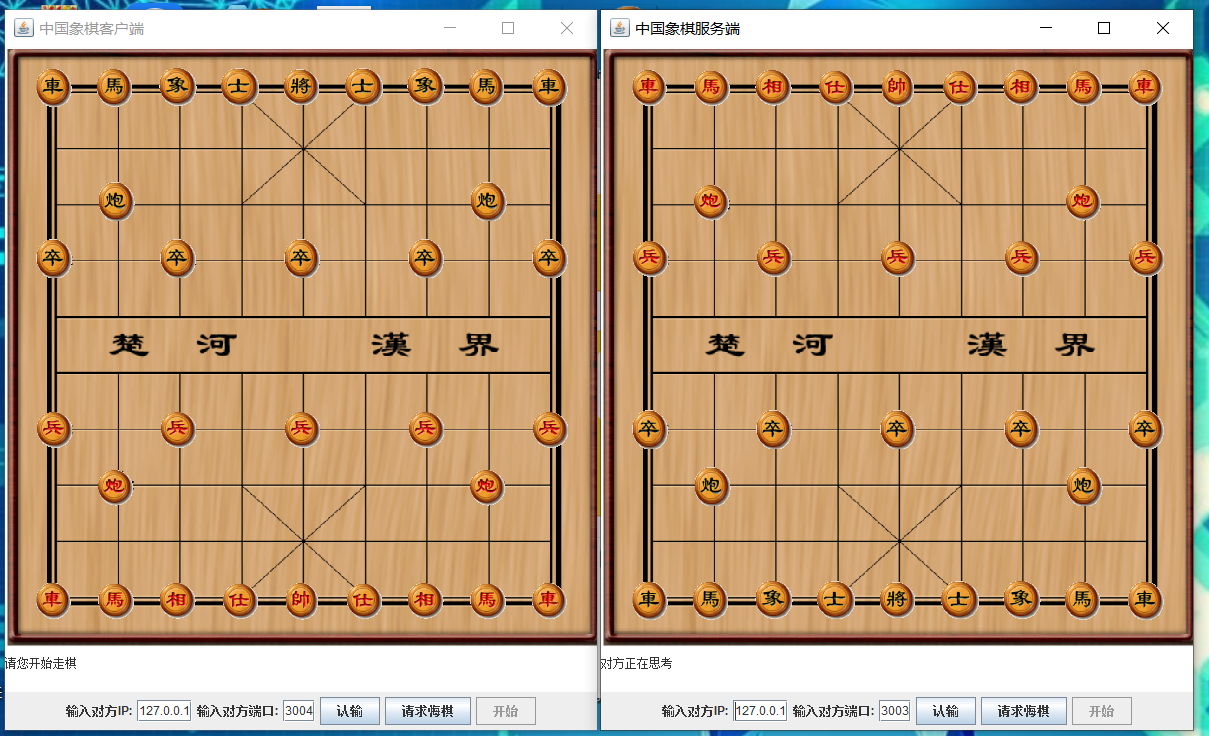Select client's center black 卒 pawn
Viewport: 1209px width, 736px height.
(x=301, y=258)
